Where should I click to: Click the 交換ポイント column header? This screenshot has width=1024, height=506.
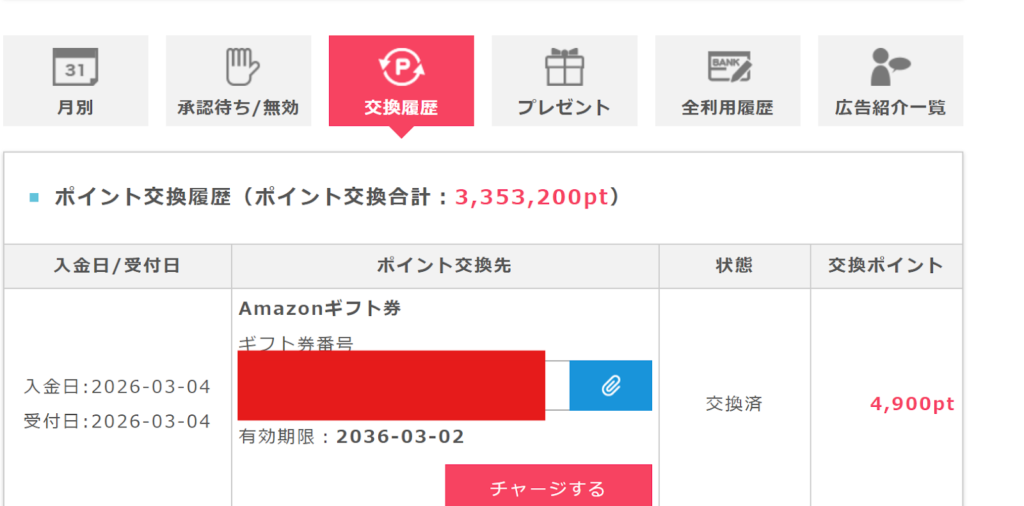(886, 266)
